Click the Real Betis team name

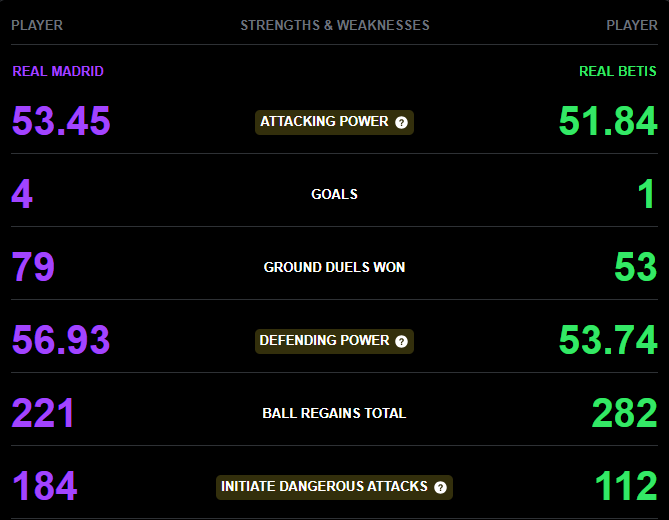[617, 71]
